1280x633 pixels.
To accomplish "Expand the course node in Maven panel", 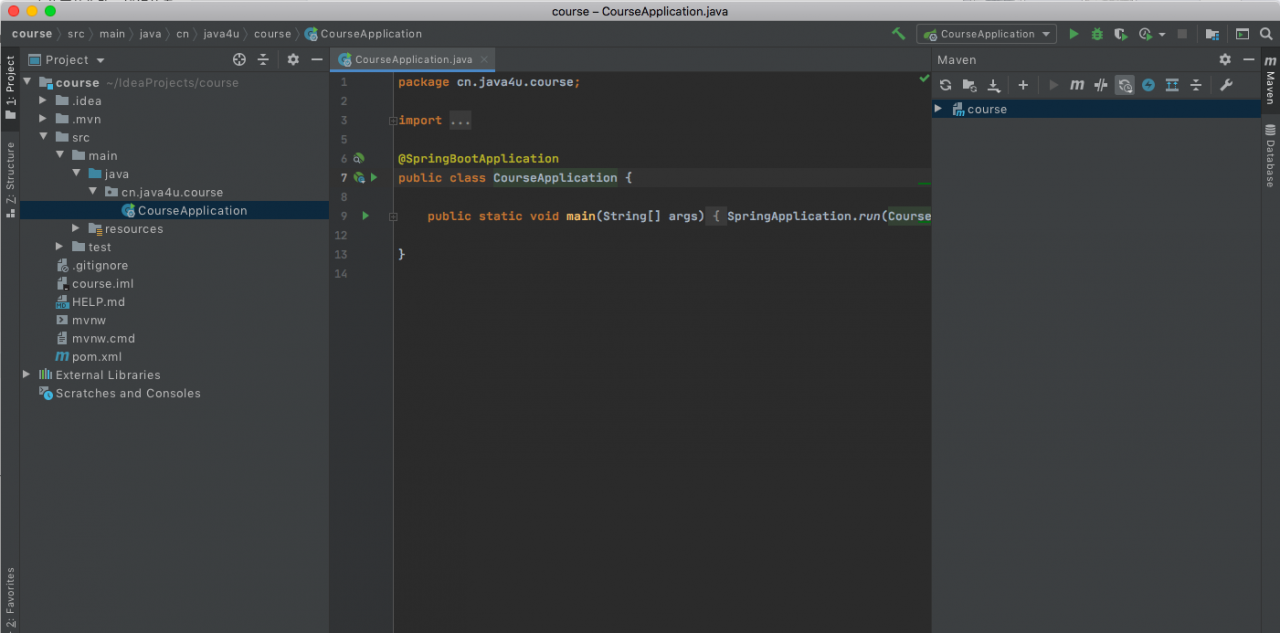I will (938, 109).
